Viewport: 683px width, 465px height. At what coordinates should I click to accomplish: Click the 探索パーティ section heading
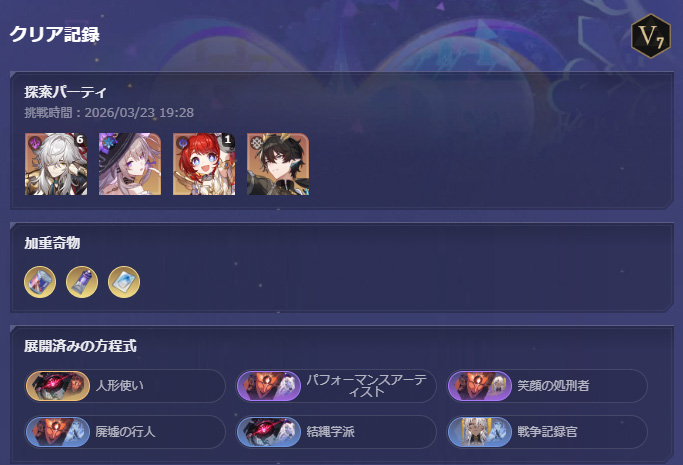coord(65,92)
